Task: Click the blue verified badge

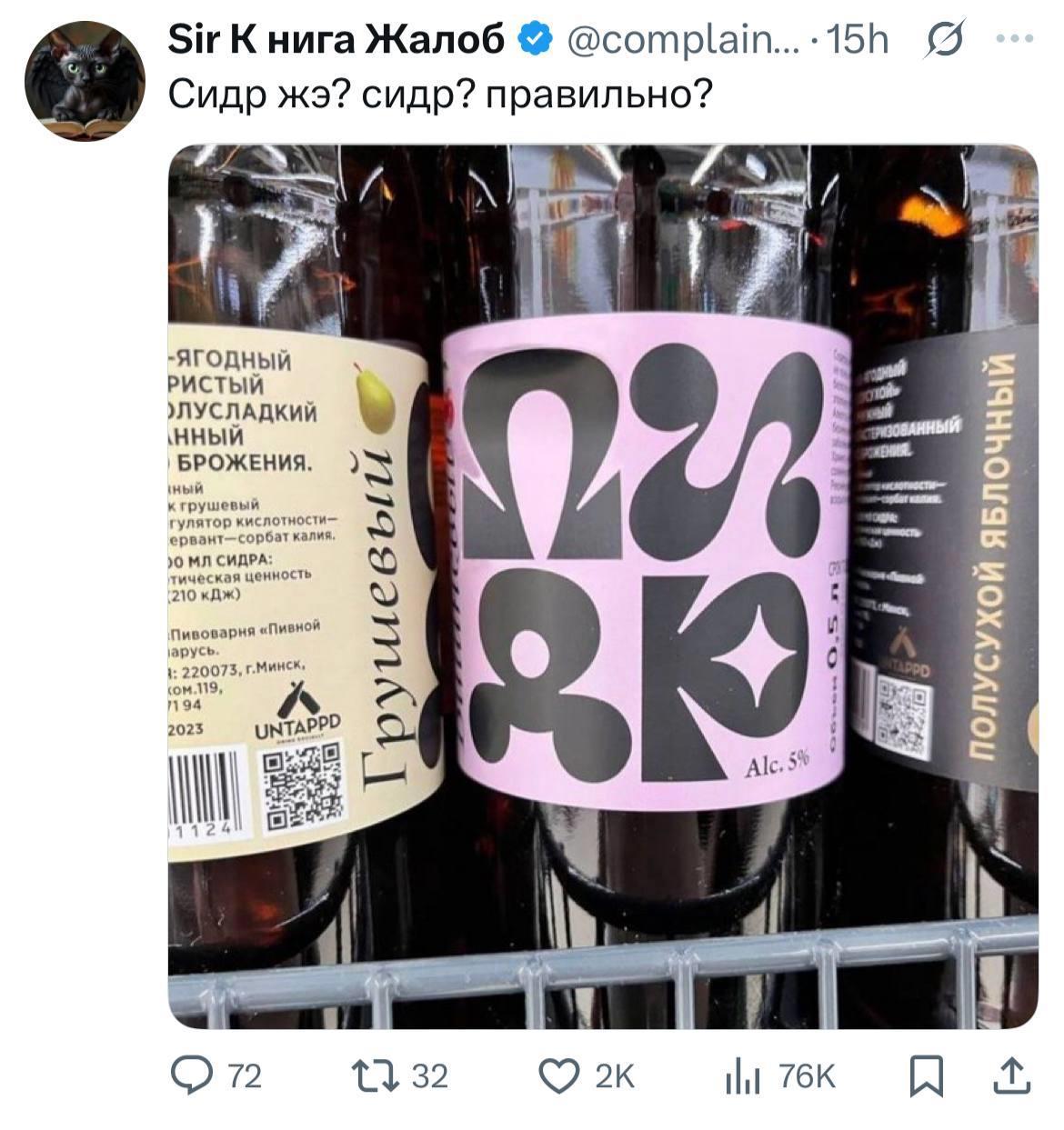Action: pyautogui.click(x=535, y=39)
